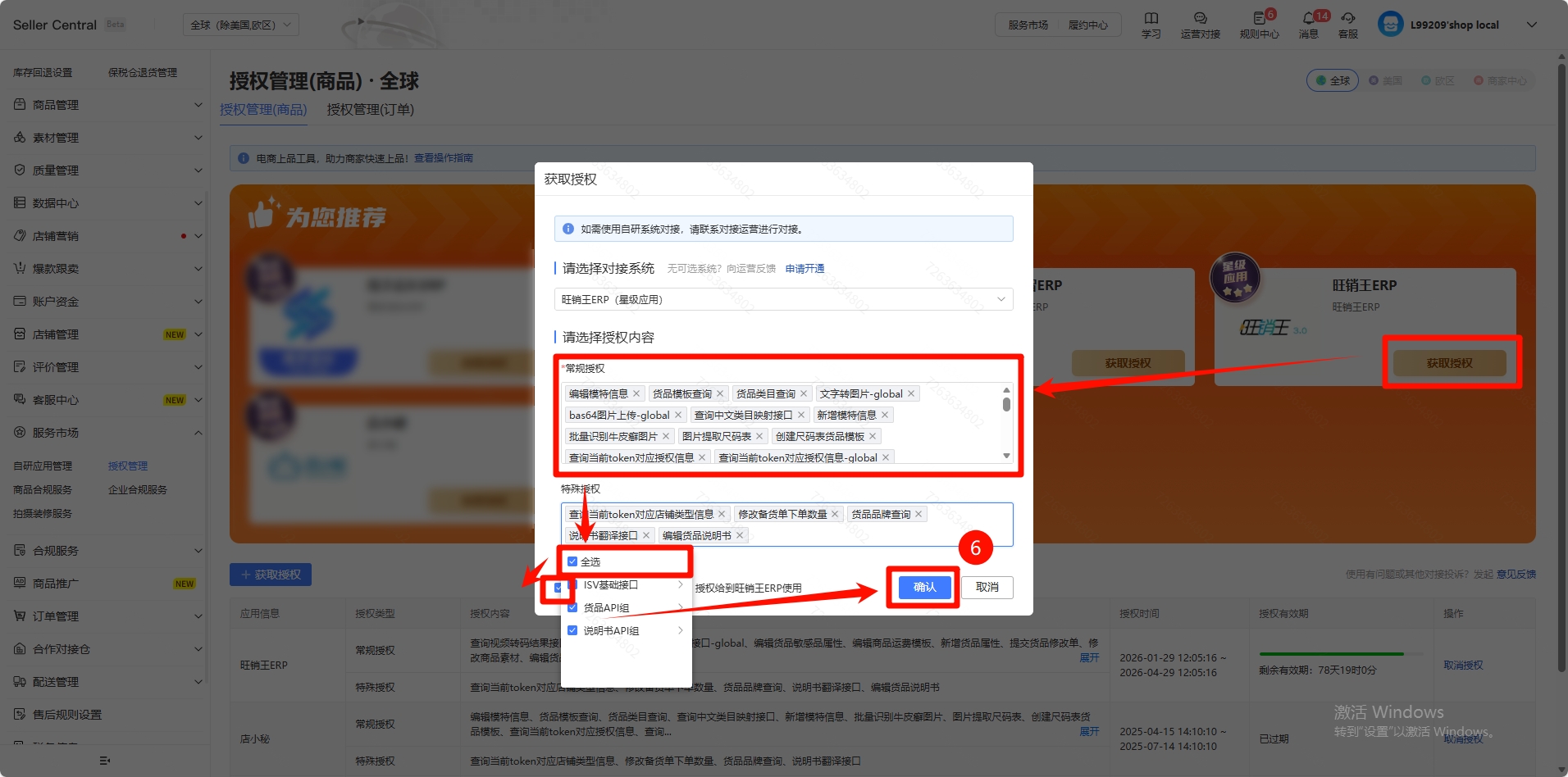Open the 消息 bell notifications
The height and width of the screenshot is (777, 1568).
coord(1308,19)
